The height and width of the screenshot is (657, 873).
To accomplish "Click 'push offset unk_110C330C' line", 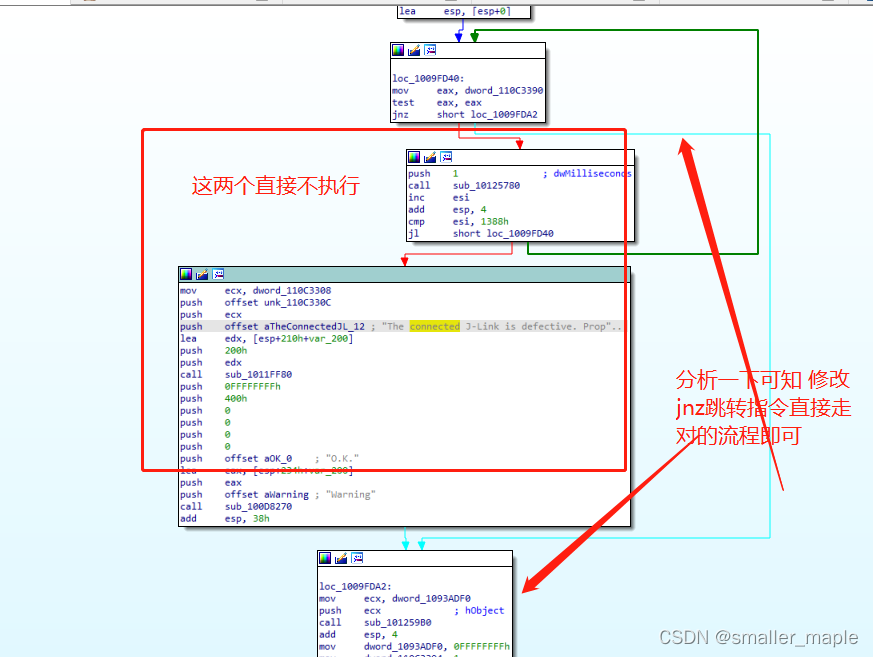I will tap(256, 303).
